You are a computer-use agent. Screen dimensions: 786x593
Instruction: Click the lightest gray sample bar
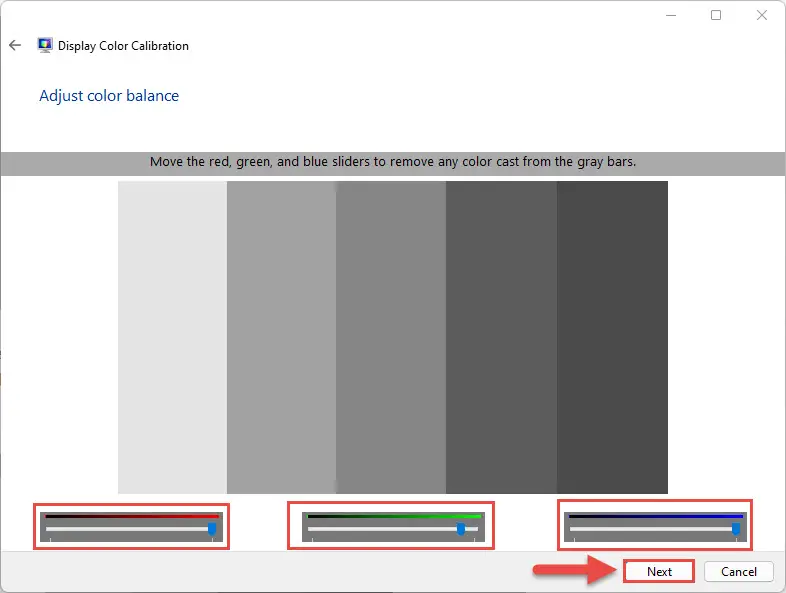click(172, 337)
